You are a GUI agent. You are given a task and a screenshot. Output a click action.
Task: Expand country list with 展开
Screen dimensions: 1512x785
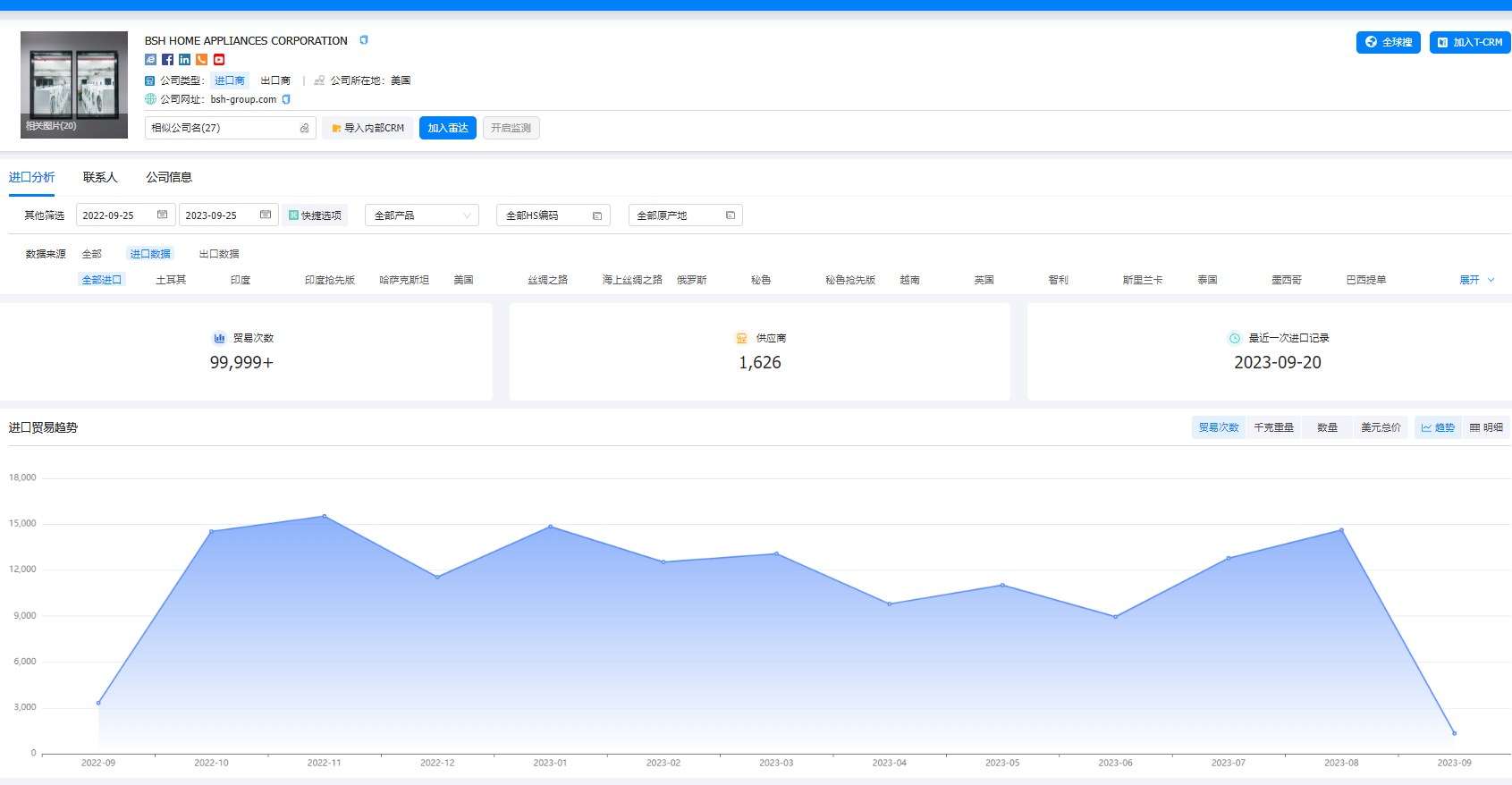pyautogui.click(x=1477, y=280)
